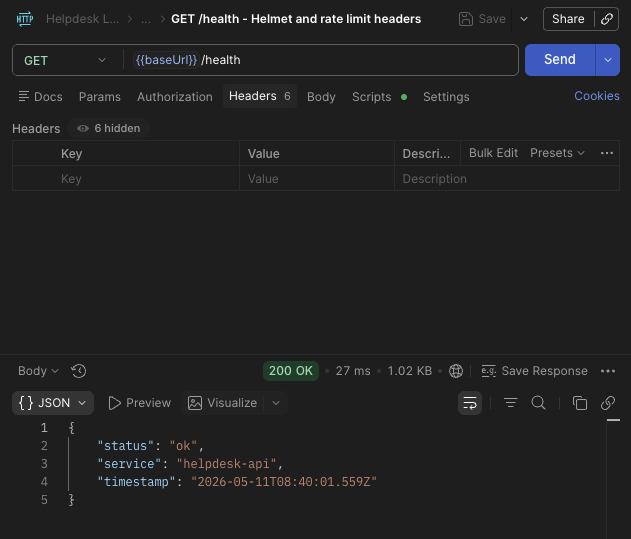The image size is (631, 539).
Task: Select the Headers tab
Action: (x=260, y=96)
